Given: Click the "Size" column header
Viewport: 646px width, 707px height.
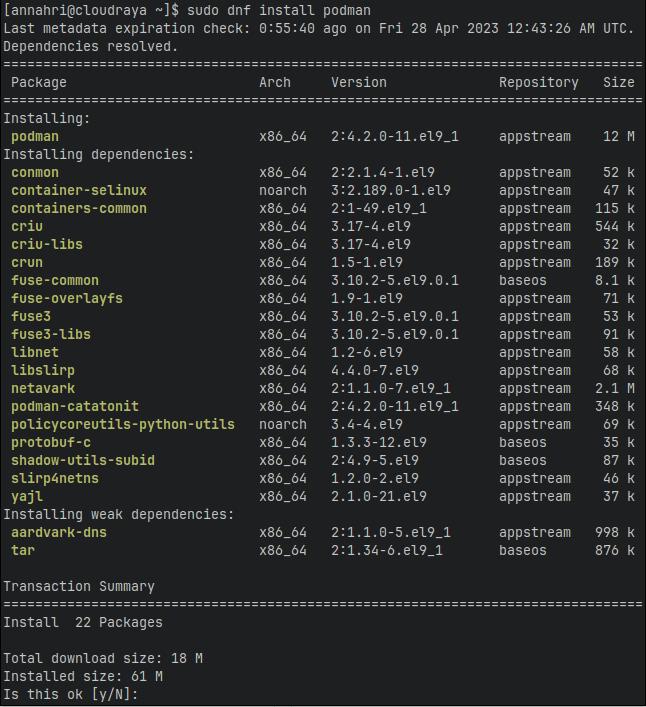Looking at the screenshot, I should pos(618,82).
